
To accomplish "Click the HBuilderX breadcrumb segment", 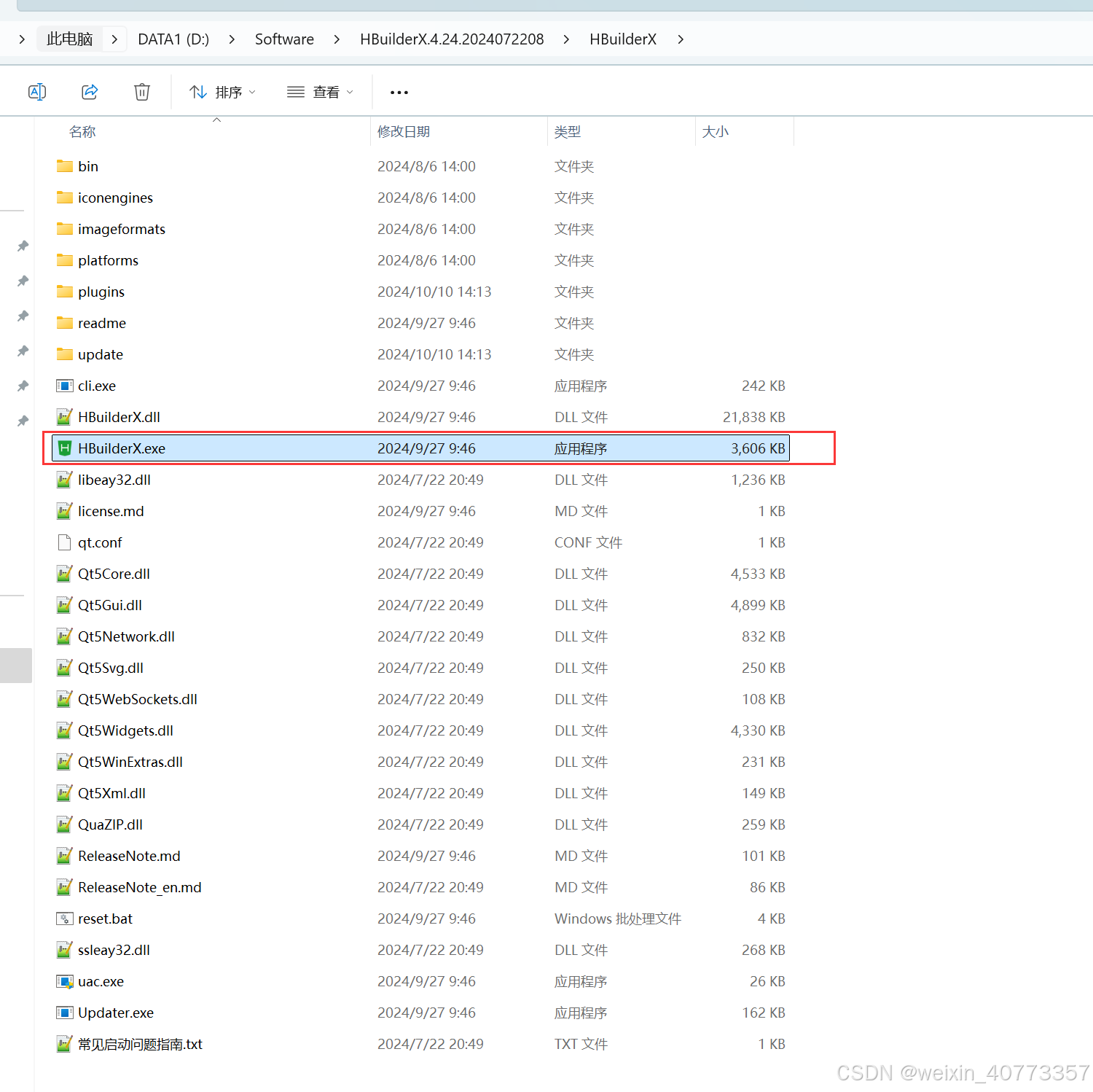I will point(623,39).
